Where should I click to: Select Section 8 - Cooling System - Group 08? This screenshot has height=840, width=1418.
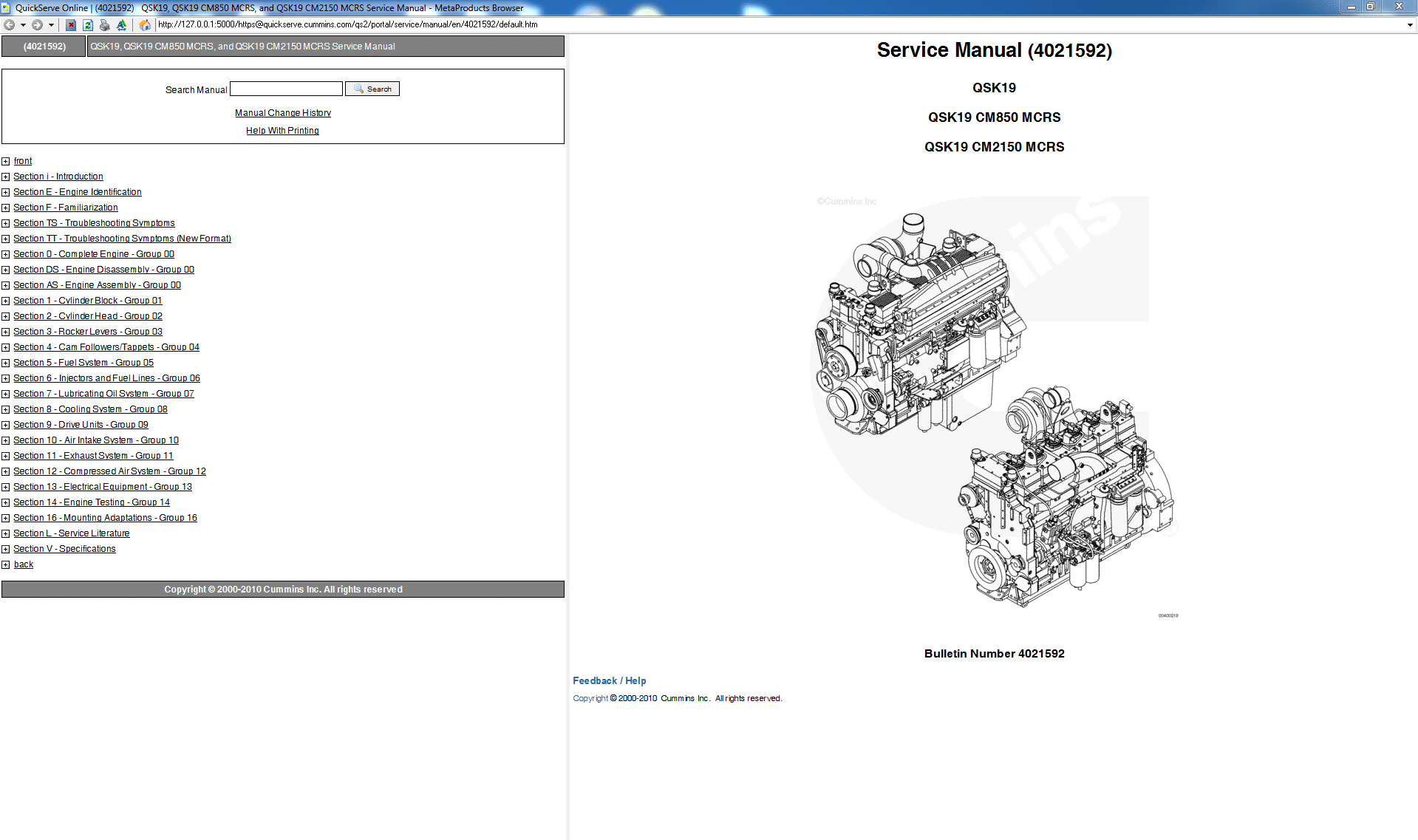pos(90,409)
